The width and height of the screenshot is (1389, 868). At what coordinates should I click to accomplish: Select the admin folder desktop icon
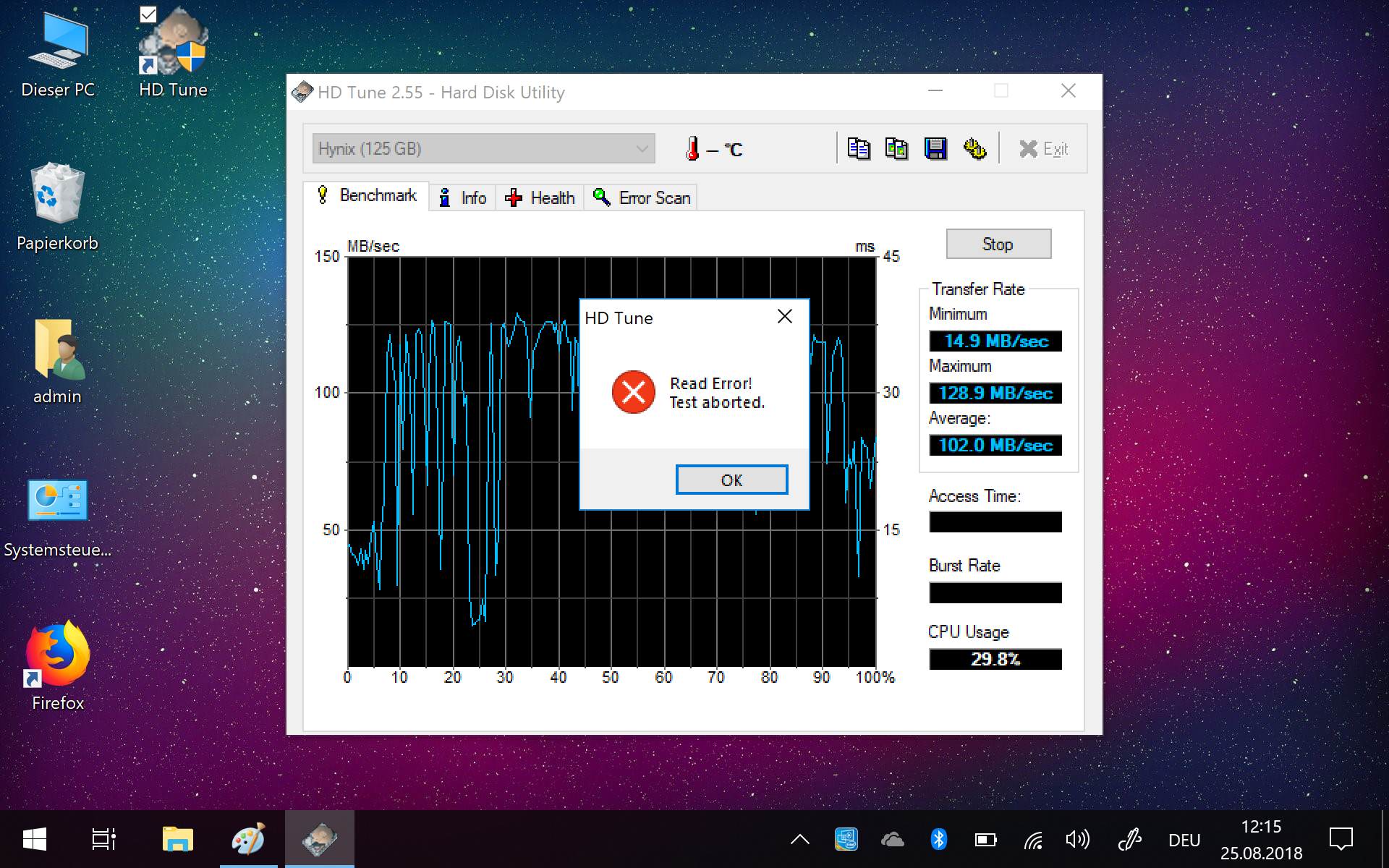[58, 362]
